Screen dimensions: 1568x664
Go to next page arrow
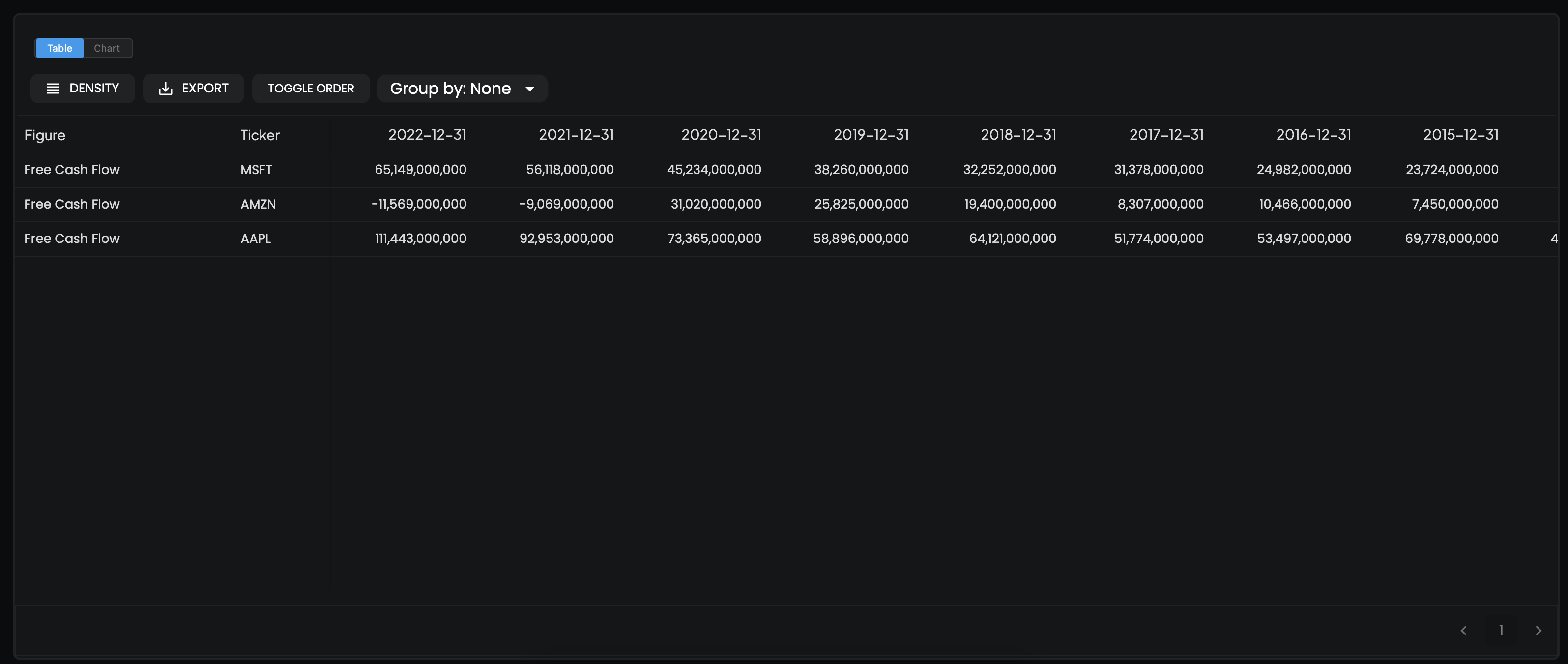point(1538,631)
